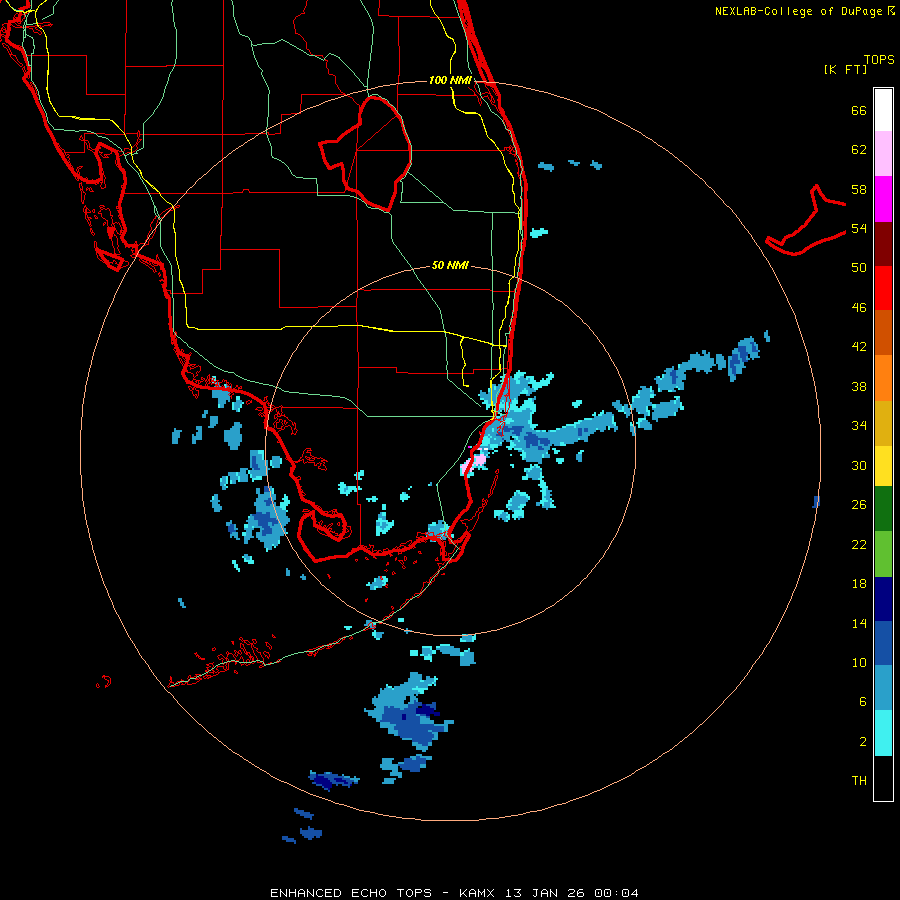Screen dimensions: 900x900
Task: Click the "50 NMI" range ring label
Action: pos(450,265)
